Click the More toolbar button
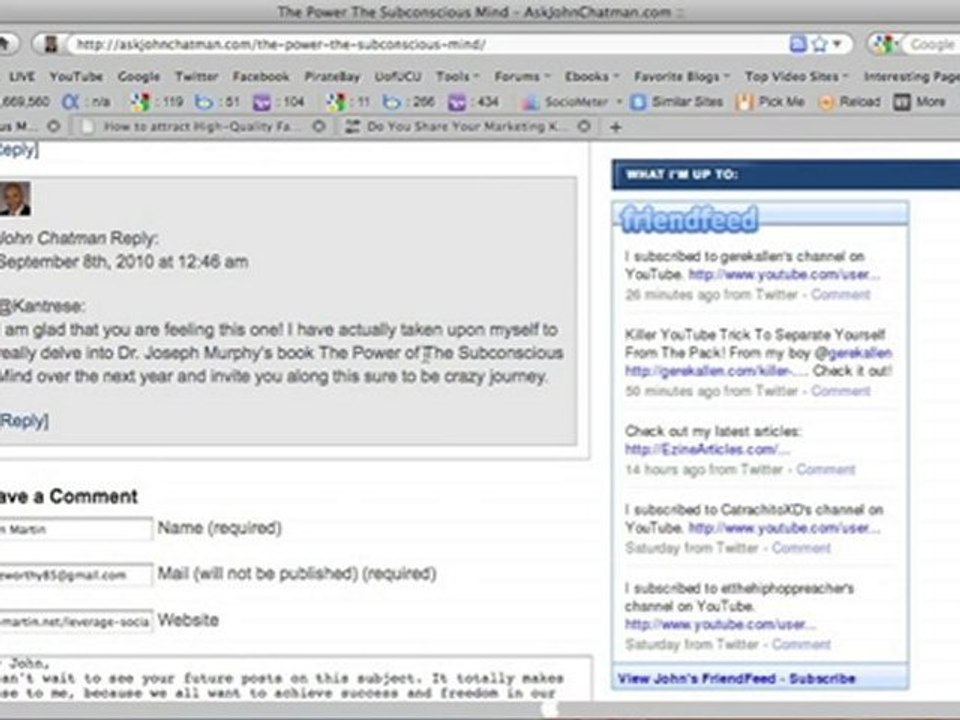The height and width of the screenshot is (720, 960). tap(920, 102)
